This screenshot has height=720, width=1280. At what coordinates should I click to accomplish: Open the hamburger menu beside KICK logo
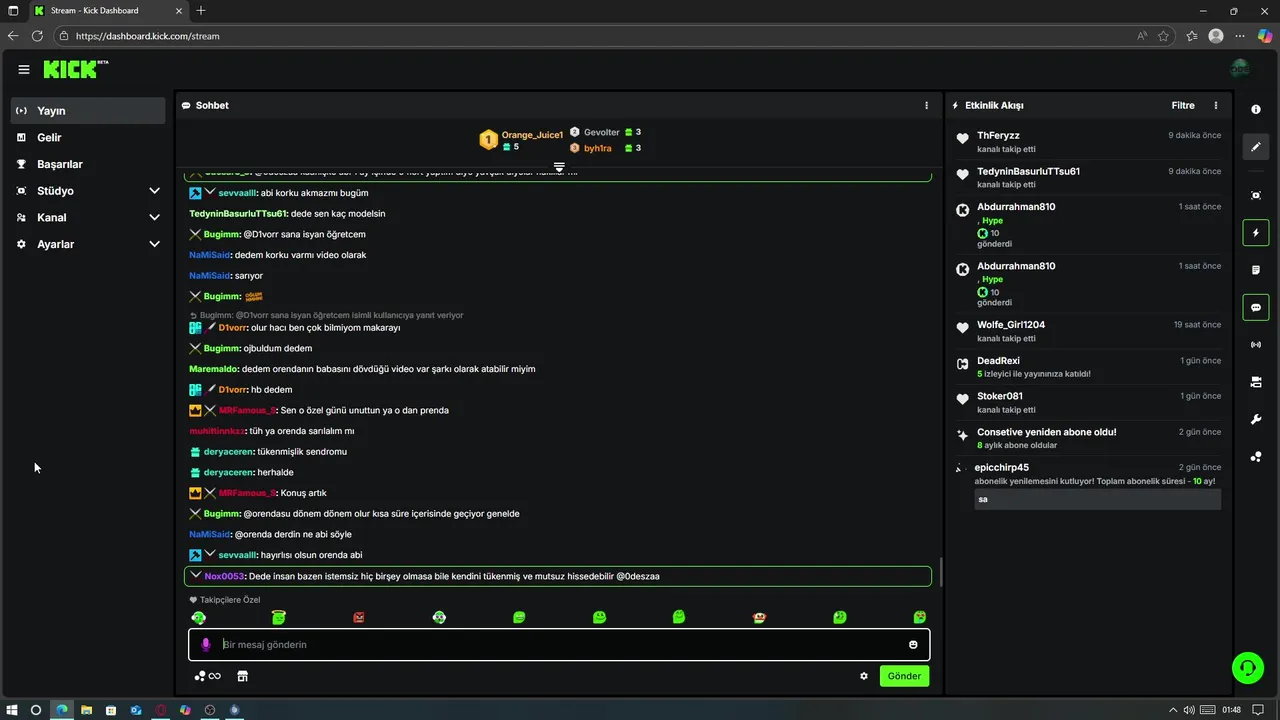pyautogui.click(x=24, y=69)
